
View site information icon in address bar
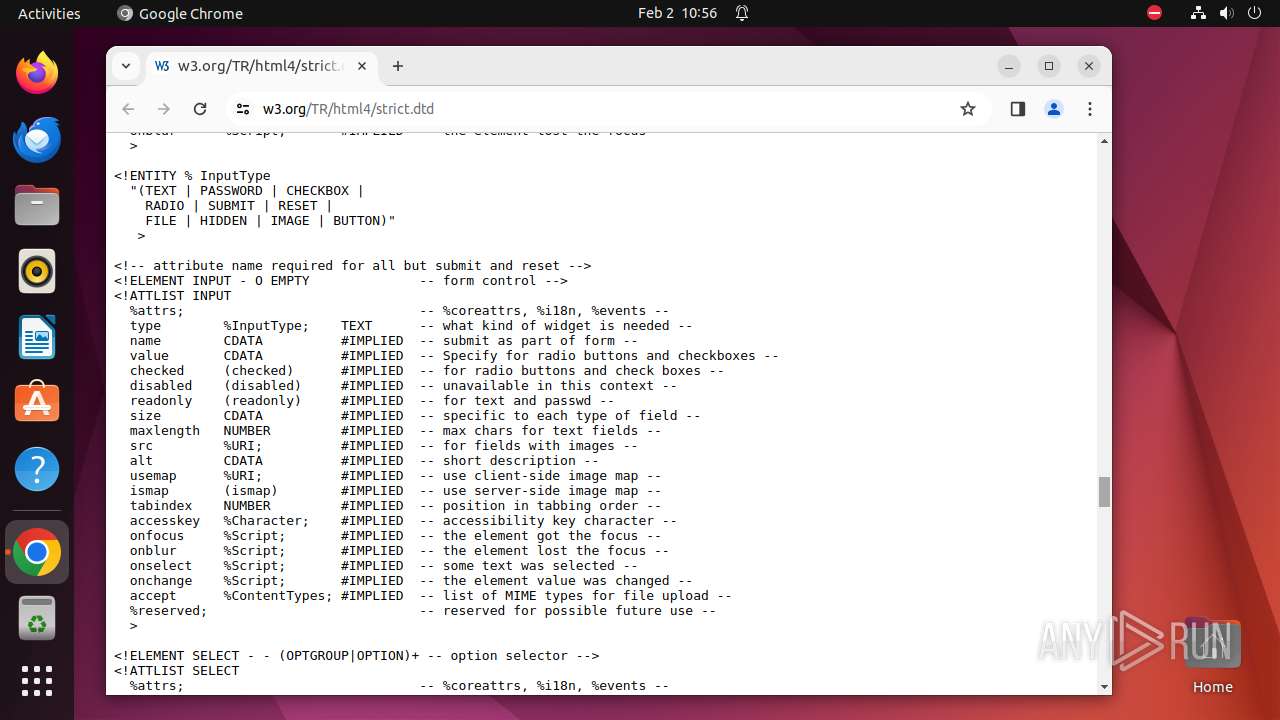tap(243, 109)
